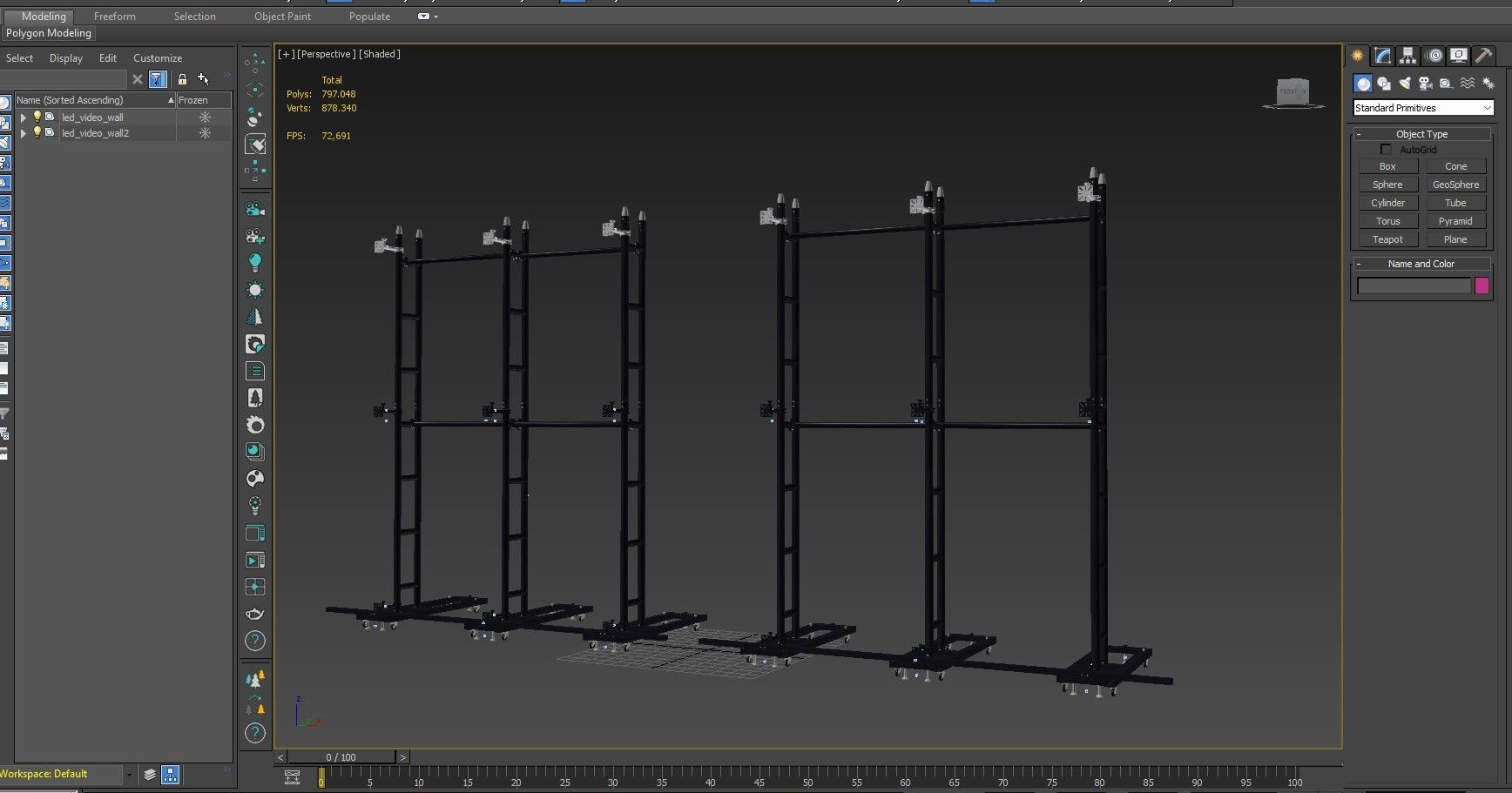
Task: Open the viewport [+] menu
Action: pos(286,54)
